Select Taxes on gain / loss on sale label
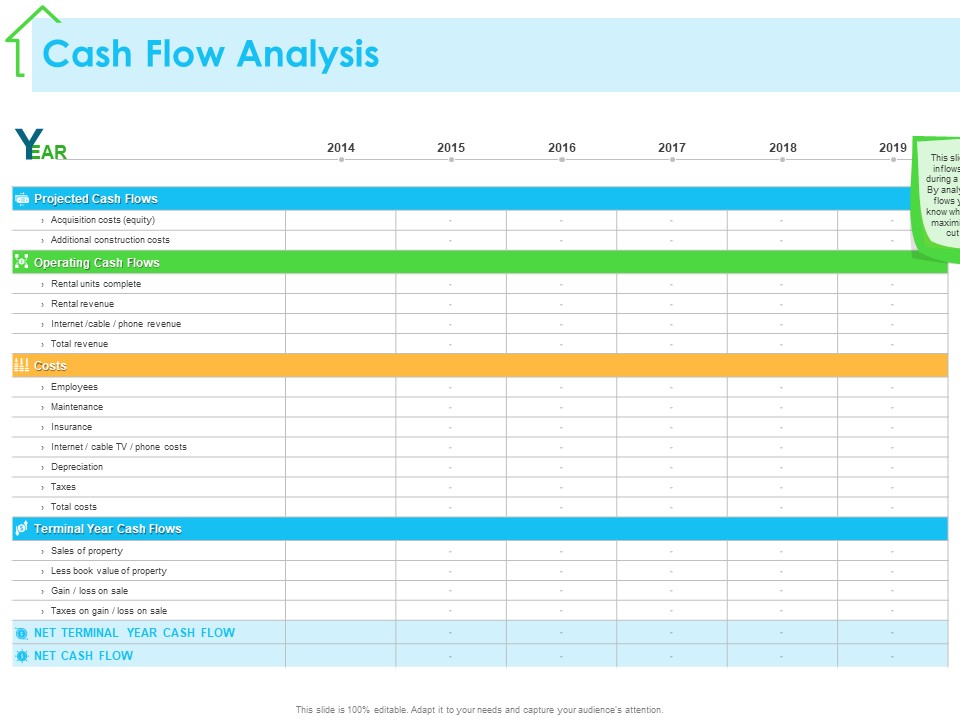960x720 pixels. [109, 611]
